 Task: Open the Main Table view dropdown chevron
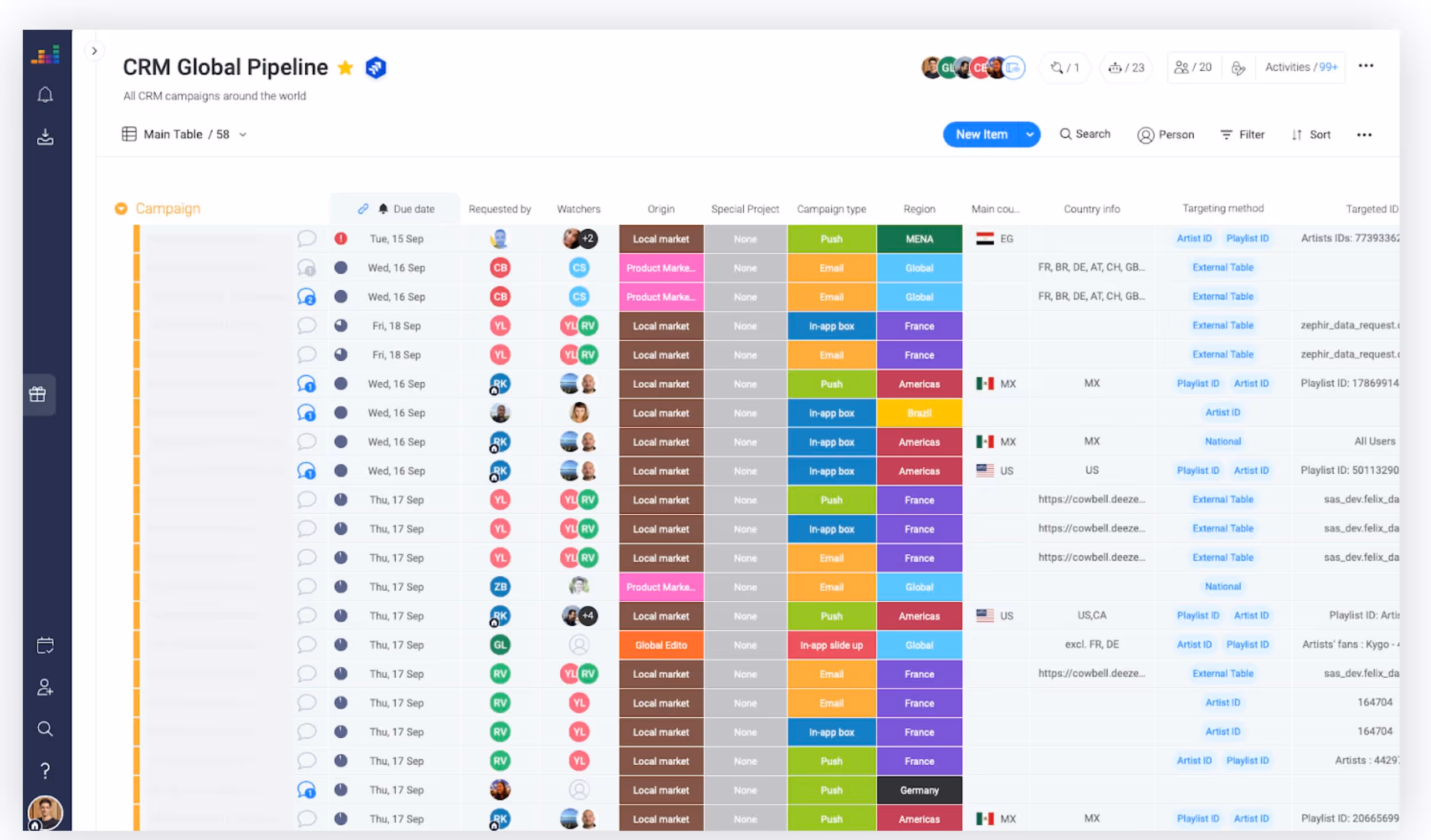243,135
